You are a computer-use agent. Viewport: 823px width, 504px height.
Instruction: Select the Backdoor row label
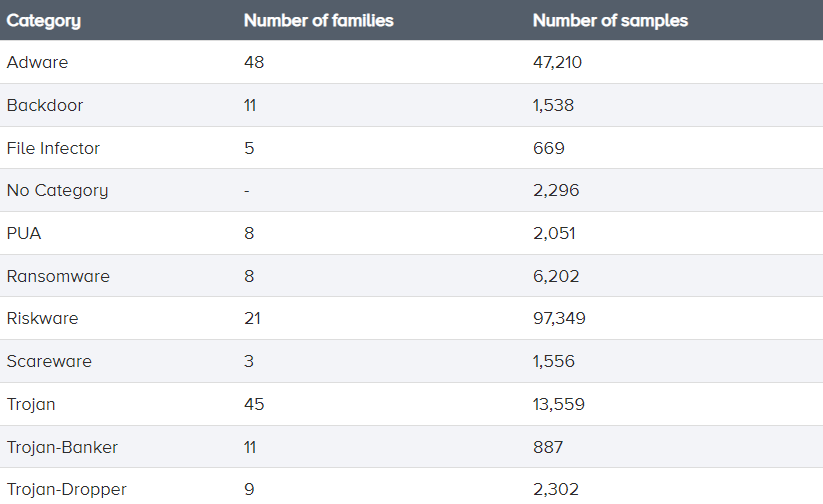point(44,105)
